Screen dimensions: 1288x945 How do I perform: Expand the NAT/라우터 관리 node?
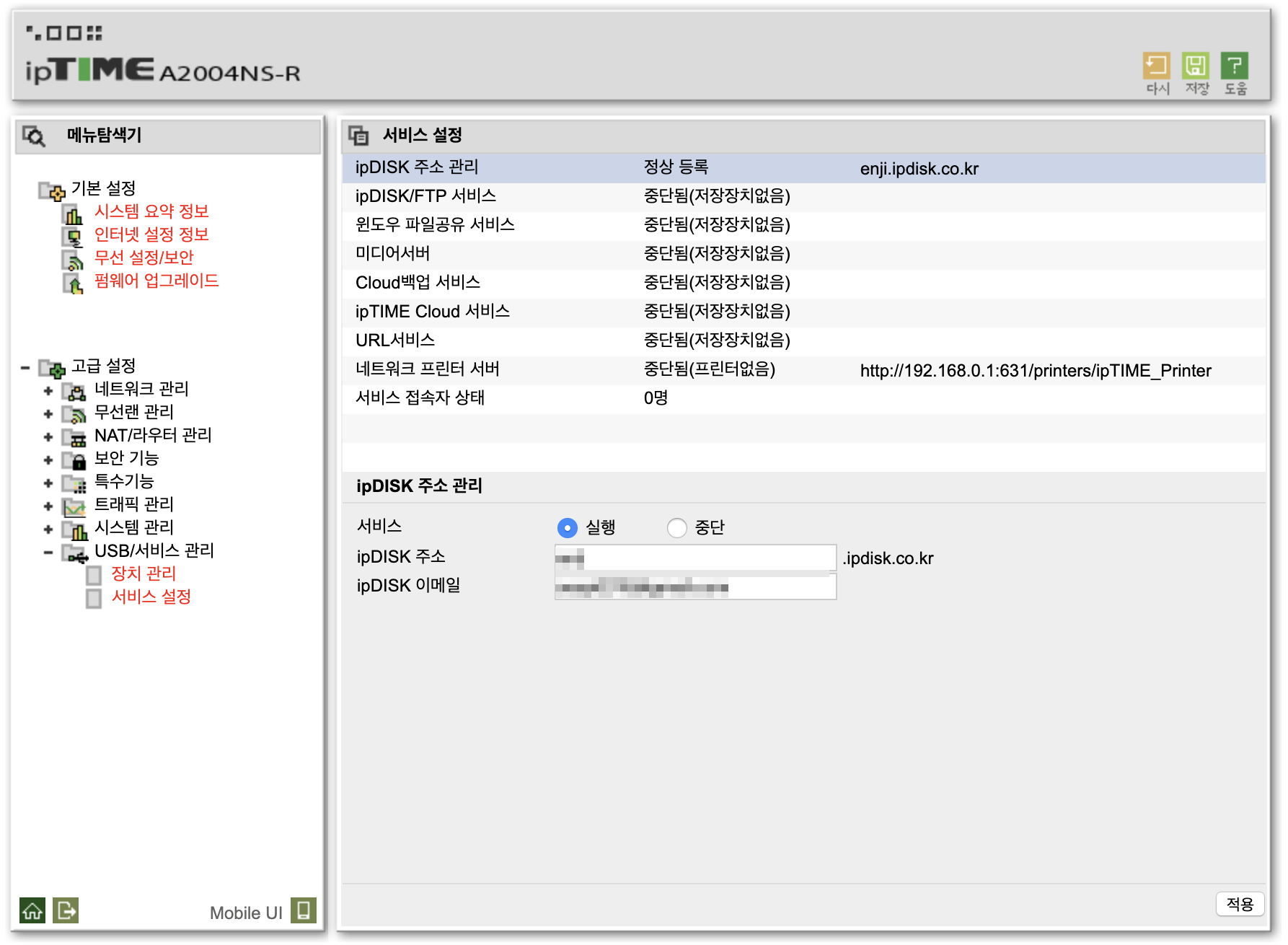[x=48, y=437]
